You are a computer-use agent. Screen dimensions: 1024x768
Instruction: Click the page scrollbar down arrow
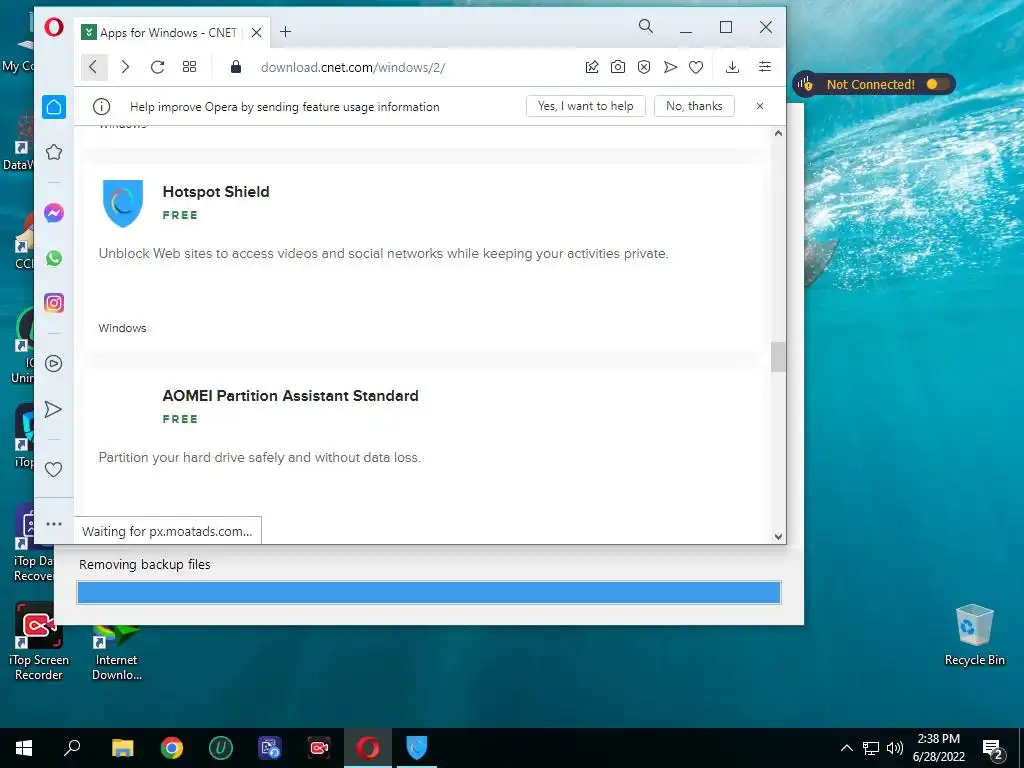click(x=778, y=536)
